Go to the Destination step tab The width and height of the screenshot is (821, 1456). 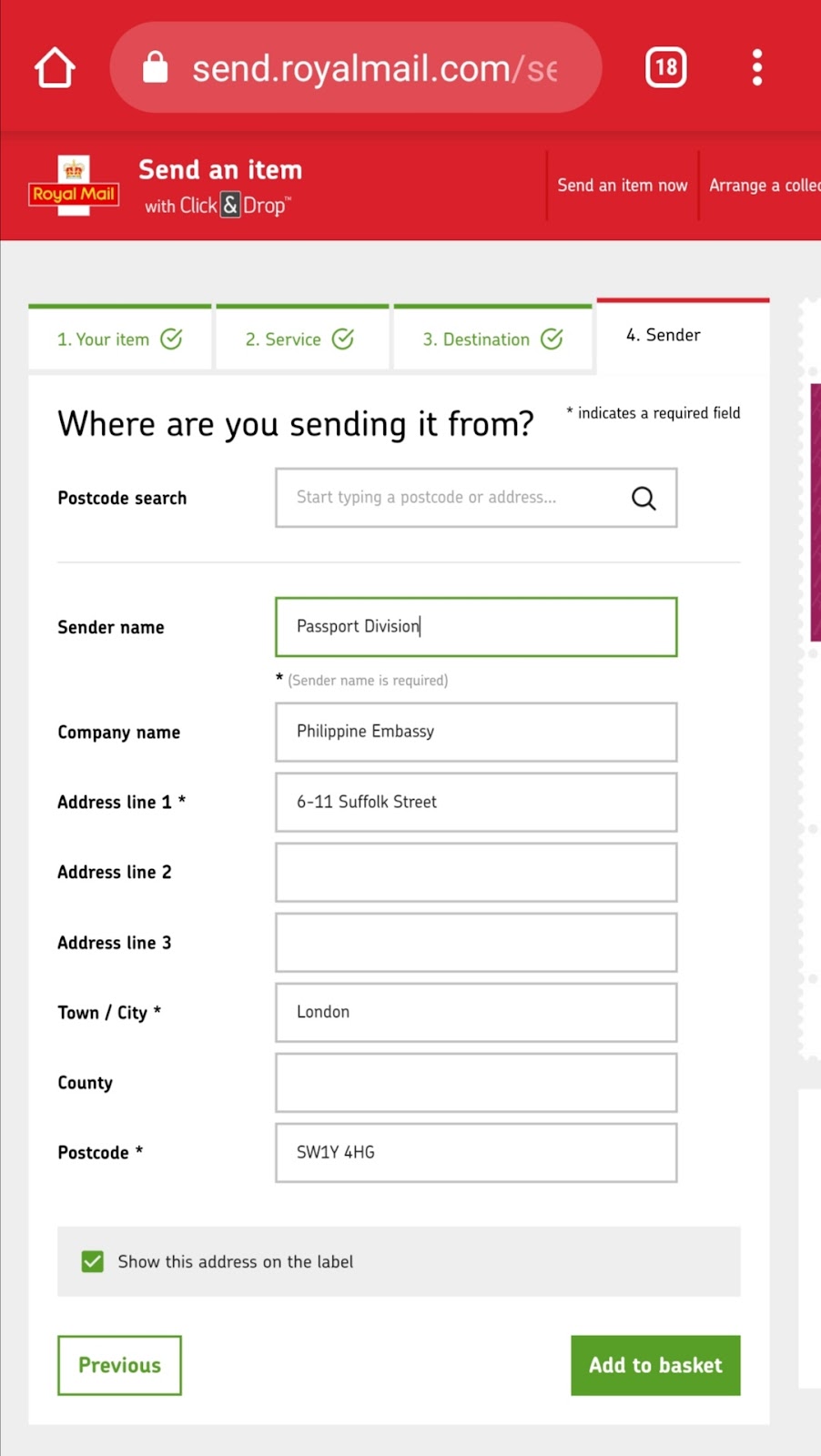[492, 339]
